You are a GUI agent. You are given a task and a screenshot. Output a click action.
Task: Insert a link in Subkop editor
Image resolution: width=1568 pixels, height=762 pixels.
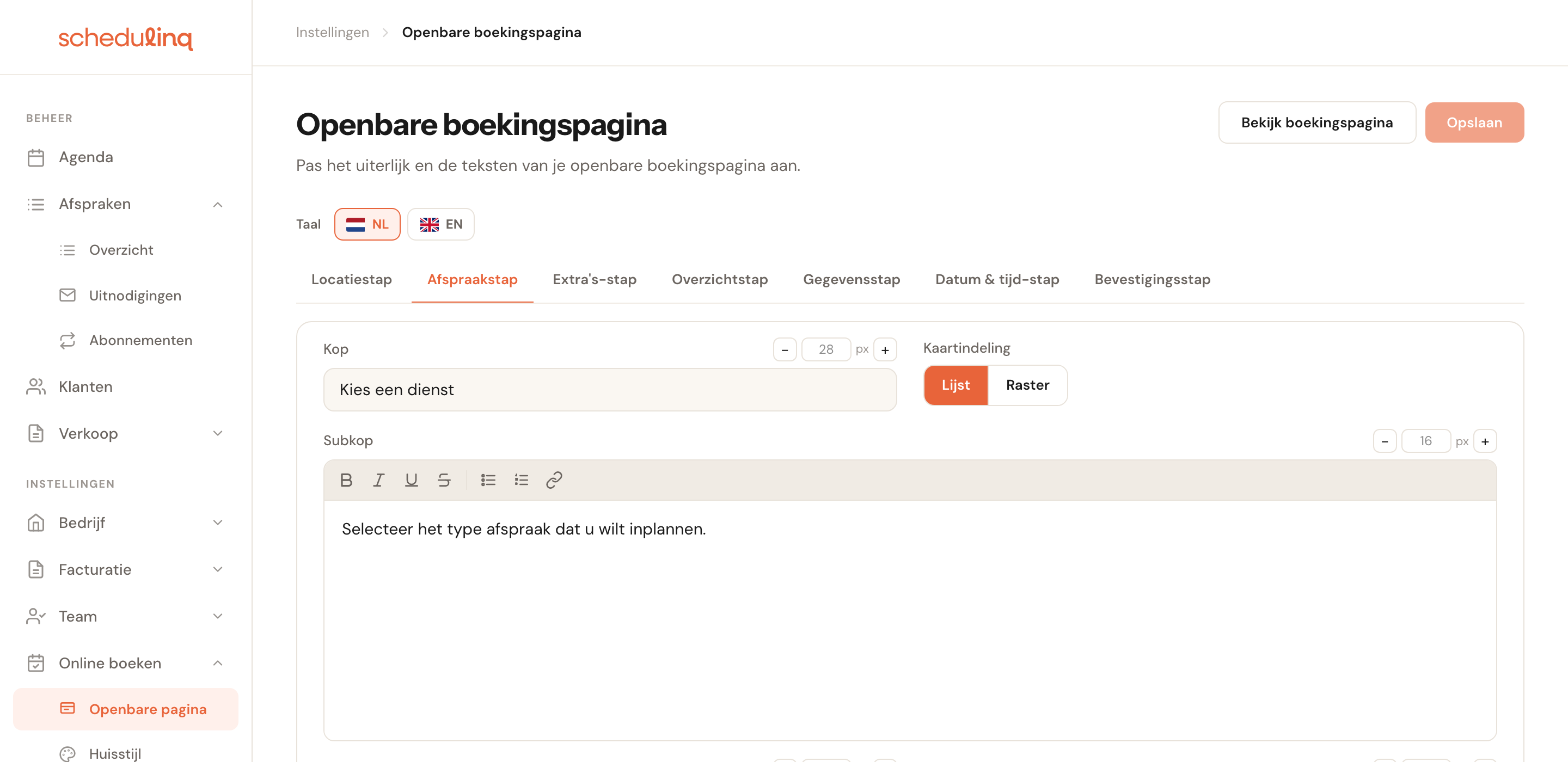[554, 480]
